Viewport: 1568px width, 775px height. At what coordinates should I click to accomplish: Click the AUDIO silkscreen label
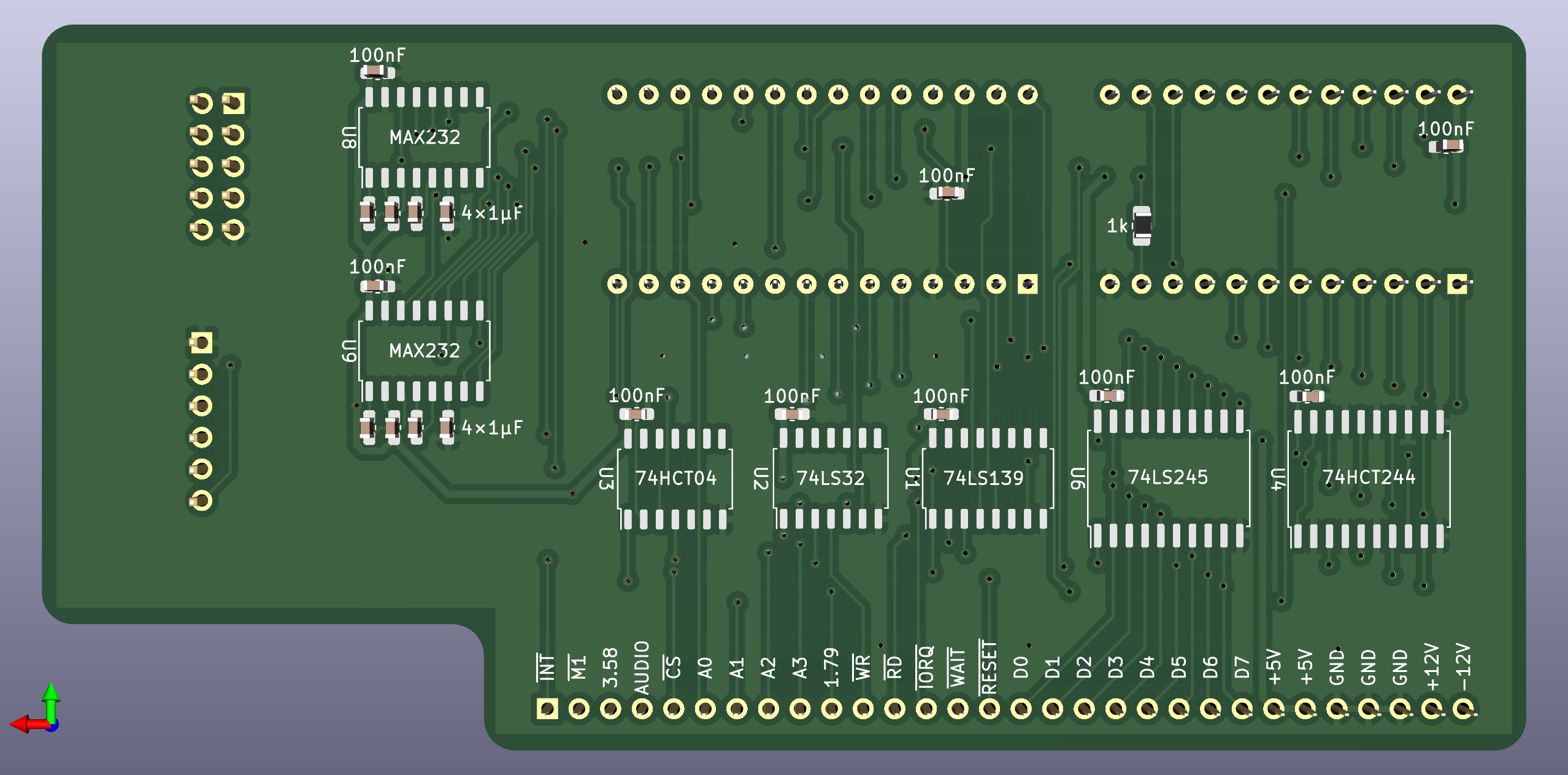click(642, 668)
